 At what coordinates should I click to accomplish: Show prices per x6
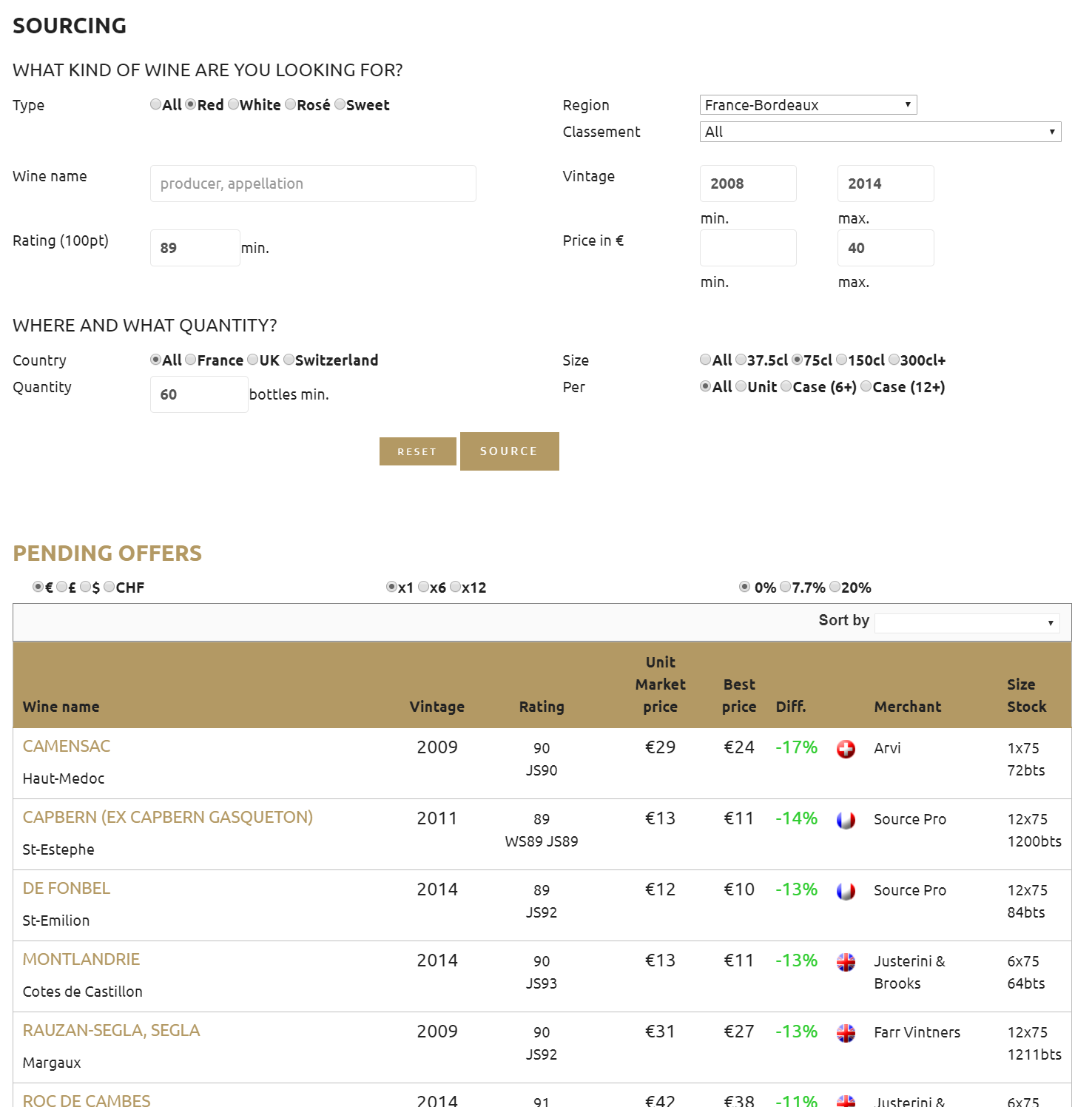pyautogui.click(x=424, y=587)
